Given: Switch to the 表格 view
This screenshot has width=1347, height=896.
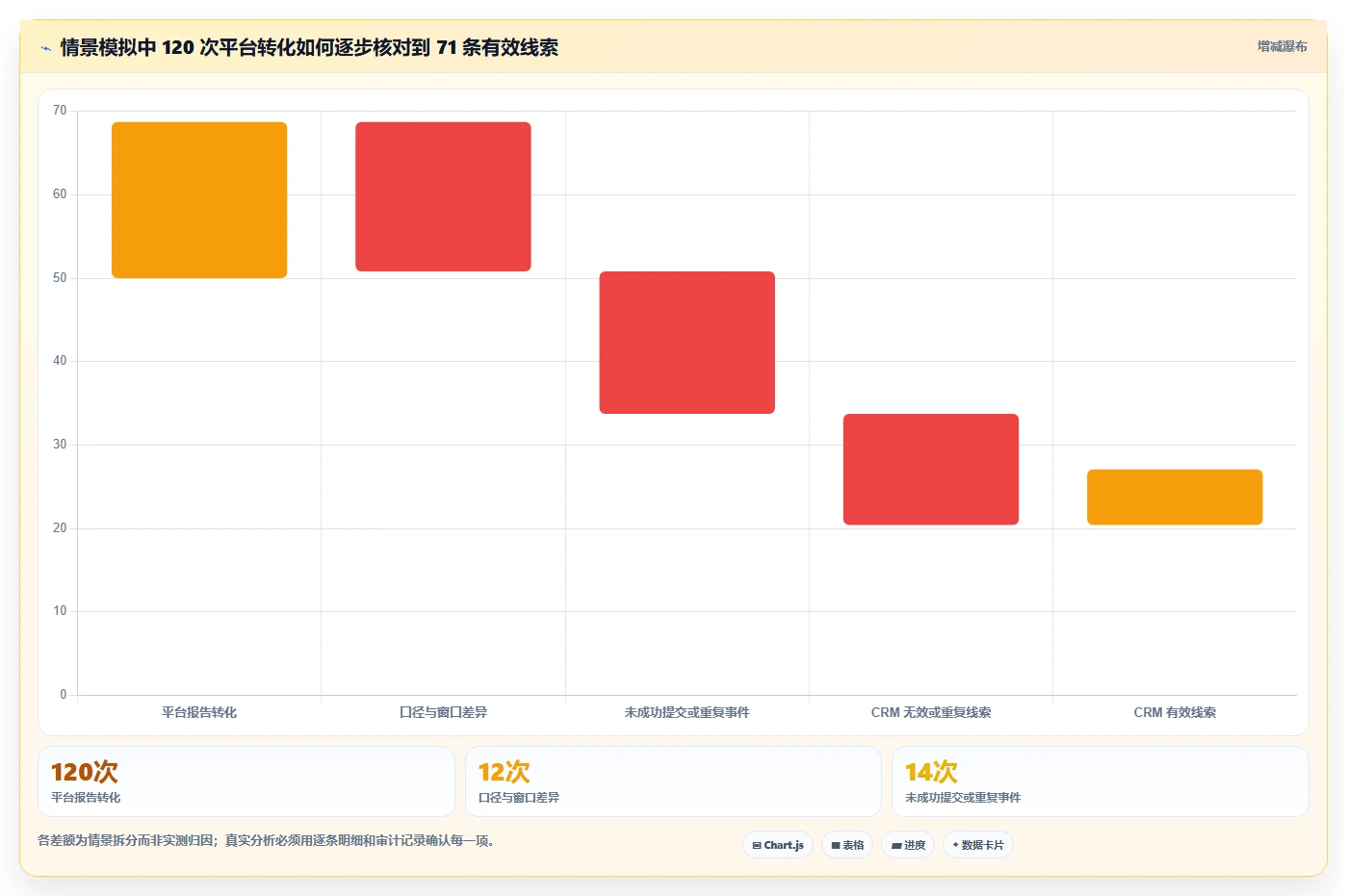Looking at the screenshot, I should point(847,845).
